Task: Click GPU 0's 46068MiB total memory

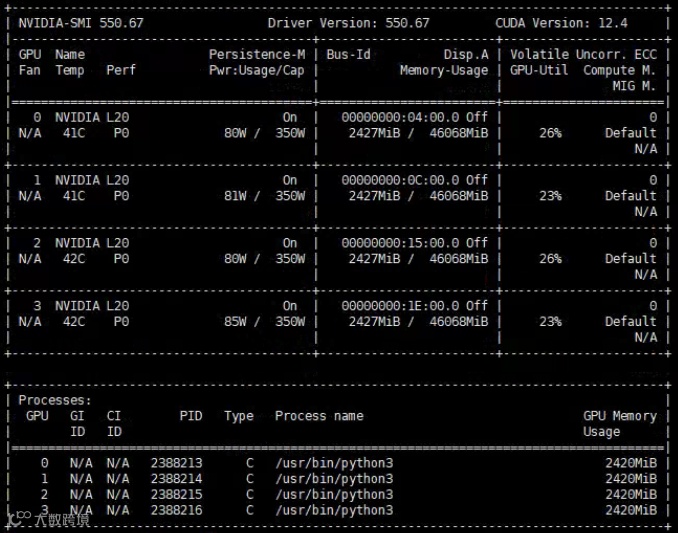Action: [x=459, y=133]
